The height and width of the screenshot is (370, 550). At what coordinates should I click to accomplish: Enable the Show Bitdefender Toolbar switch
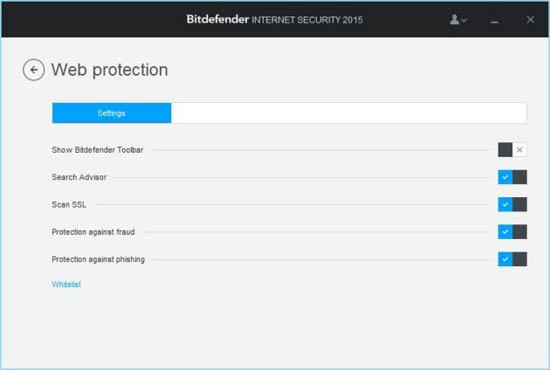tap(512, 150)
